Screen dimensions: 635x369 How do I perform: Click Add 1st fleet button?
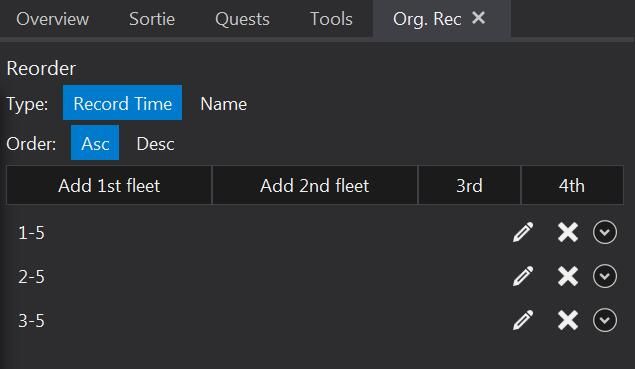(109, 185)
